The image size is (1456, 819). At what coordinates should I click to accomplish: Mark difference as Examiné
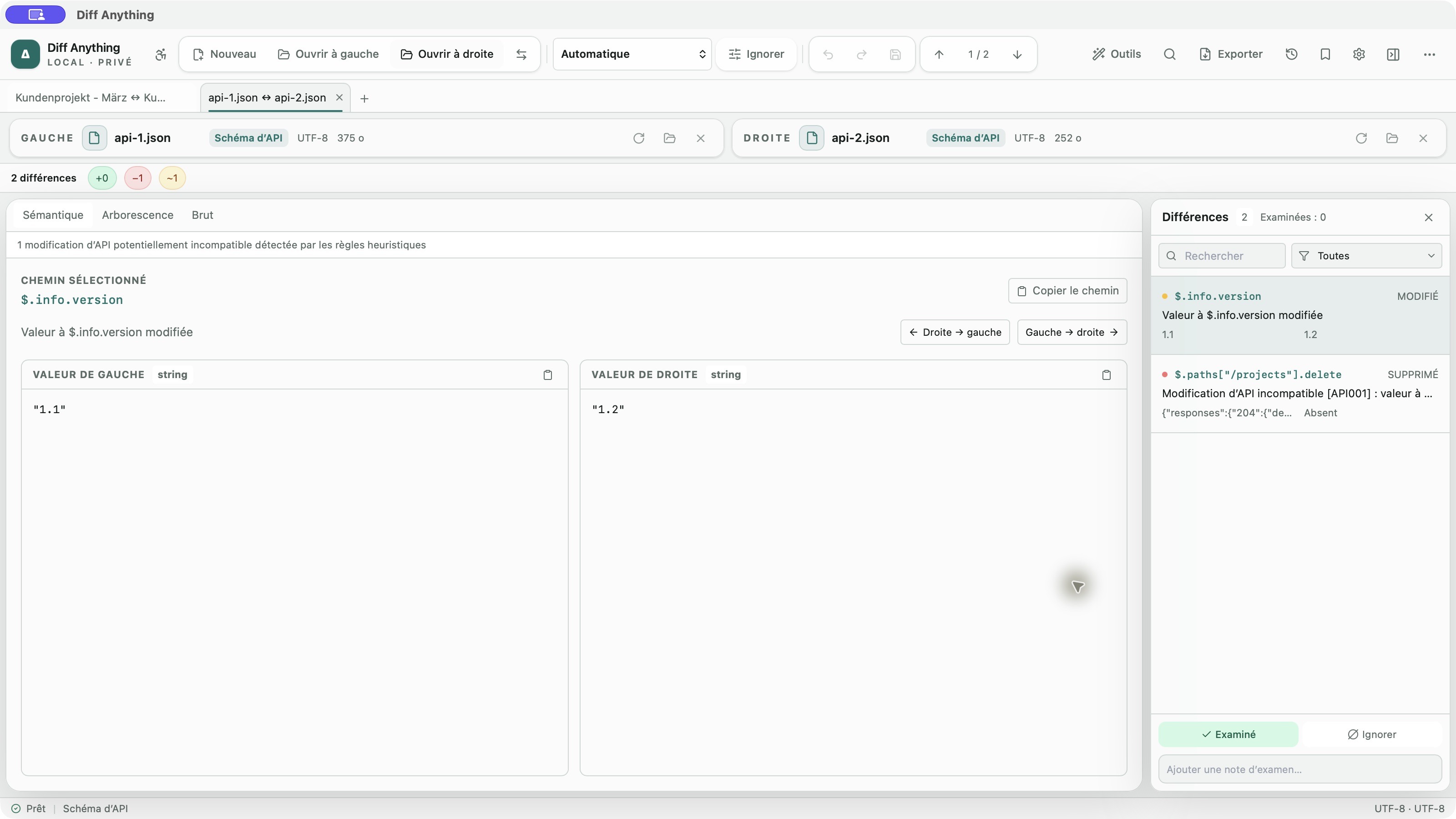(x=1228, y=734)
